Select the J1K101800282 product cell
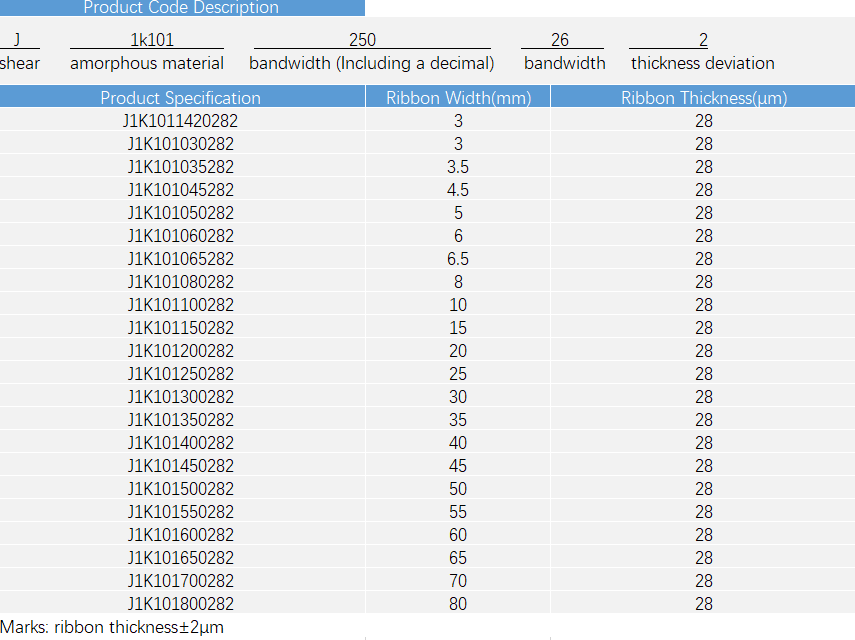The image size is (855, 640). click(x=181, y=604)
